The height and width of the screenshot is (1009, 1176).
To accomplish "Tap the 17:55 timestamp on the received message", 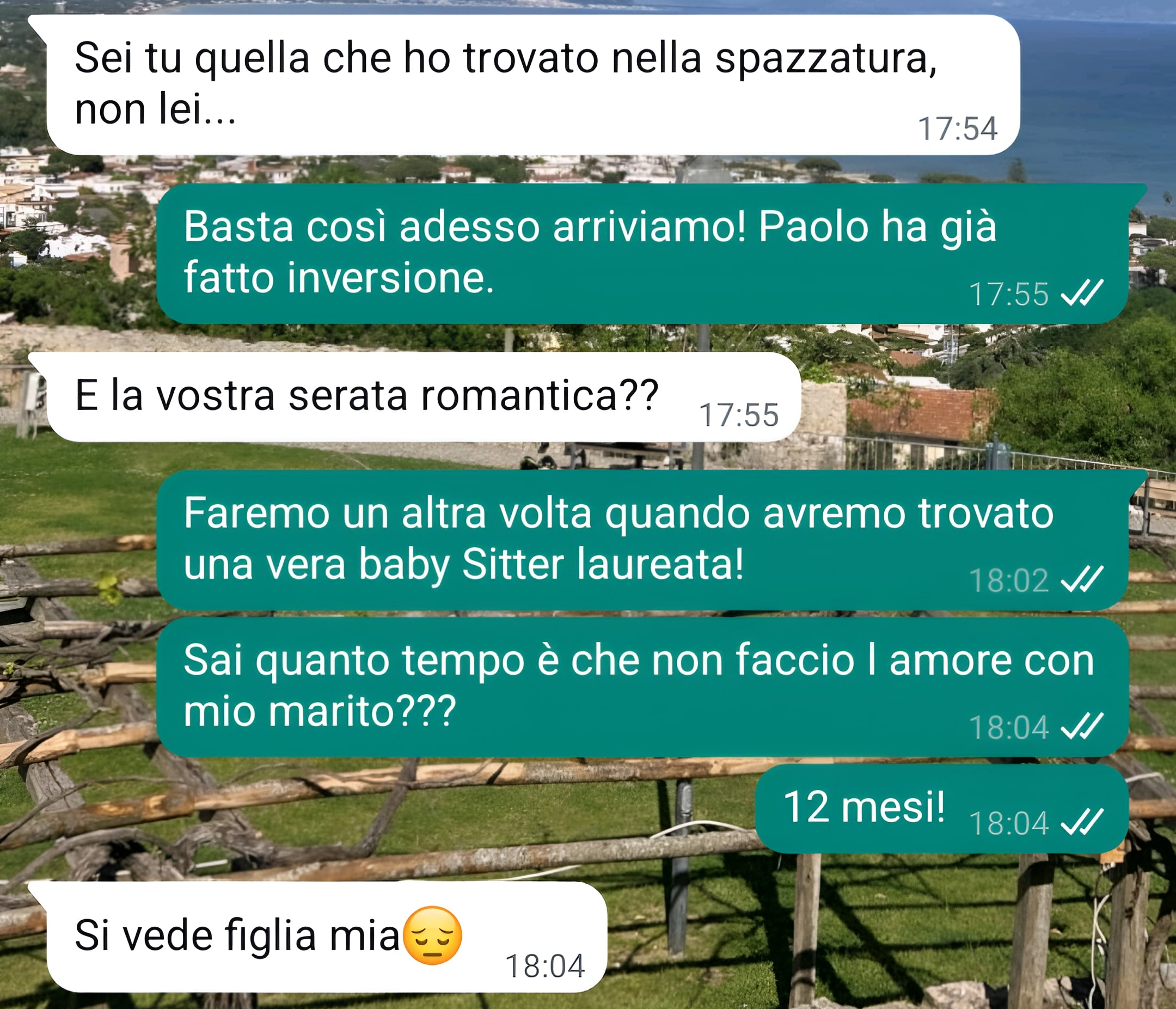I will pyautogui.click(x=738, y=415).
